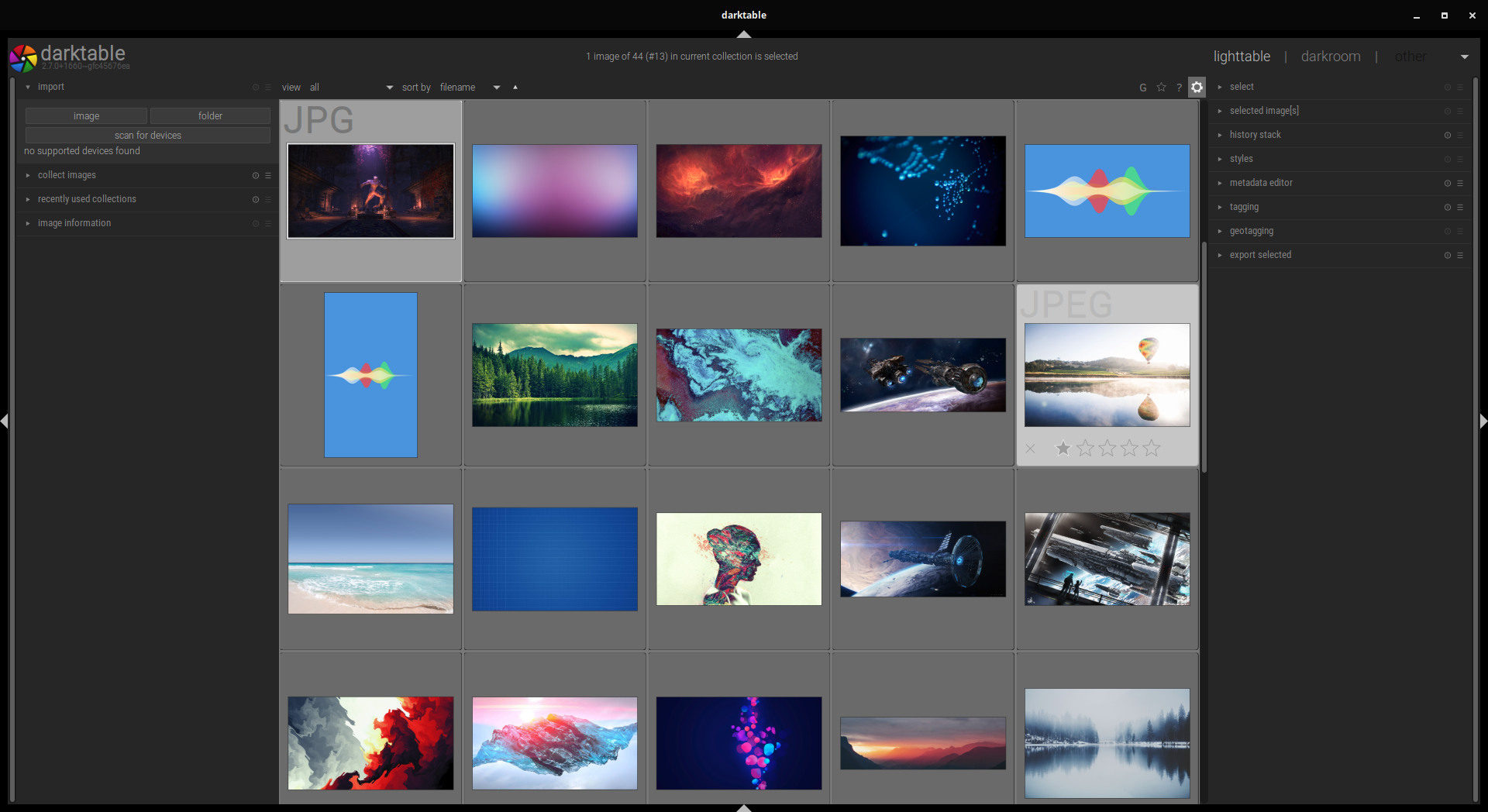Click the scan for devices button
This screenshot has width=1488, height=812.
pos(148,136)
